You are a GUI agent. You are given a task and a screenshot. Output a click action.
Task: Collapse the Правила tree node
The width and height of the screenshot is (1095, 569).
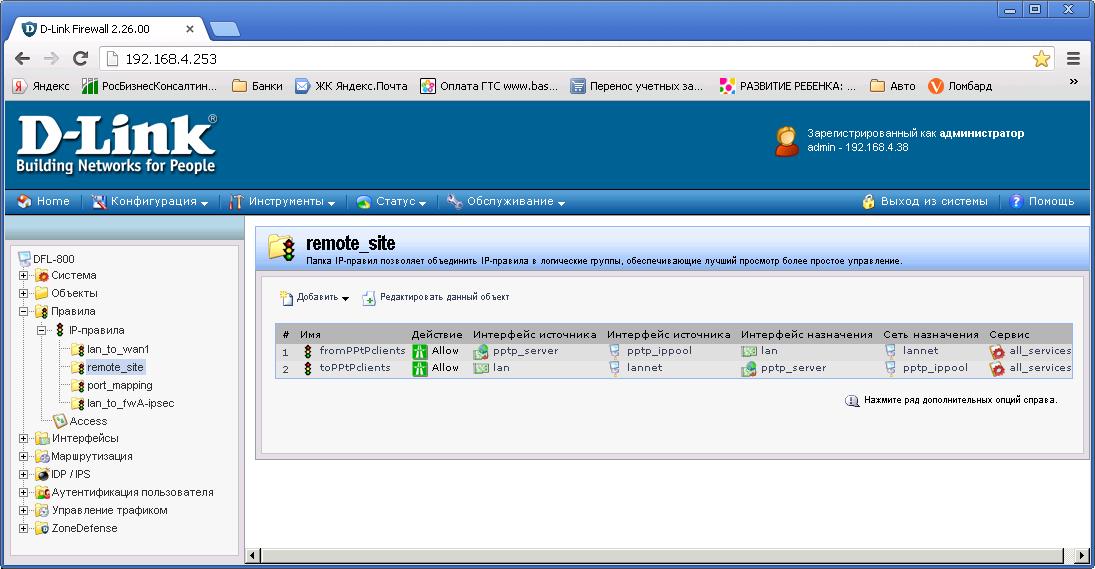point(23,311)
